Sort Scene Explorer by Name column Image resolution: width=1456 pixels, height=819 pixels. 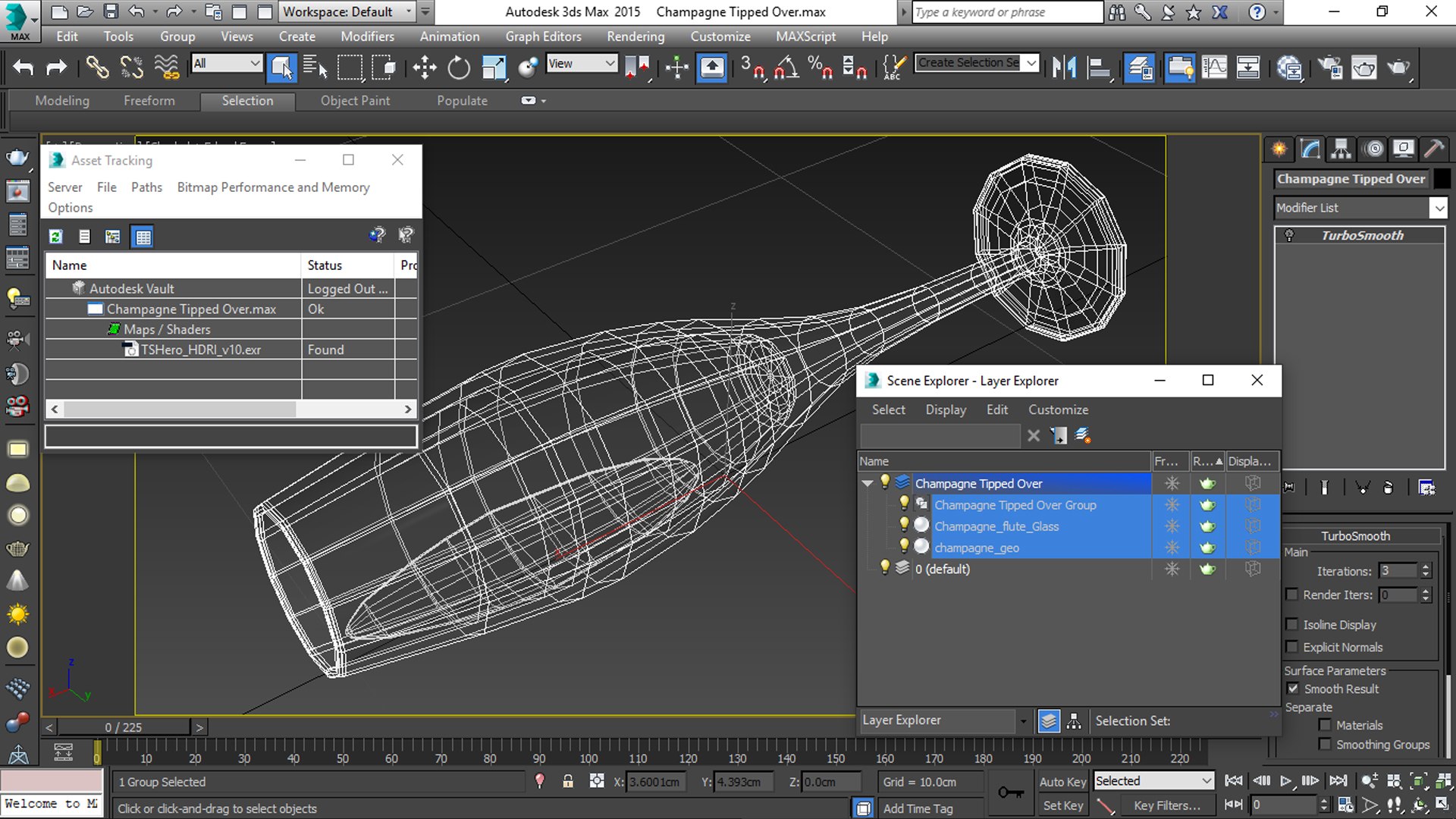click(1004, 461)
